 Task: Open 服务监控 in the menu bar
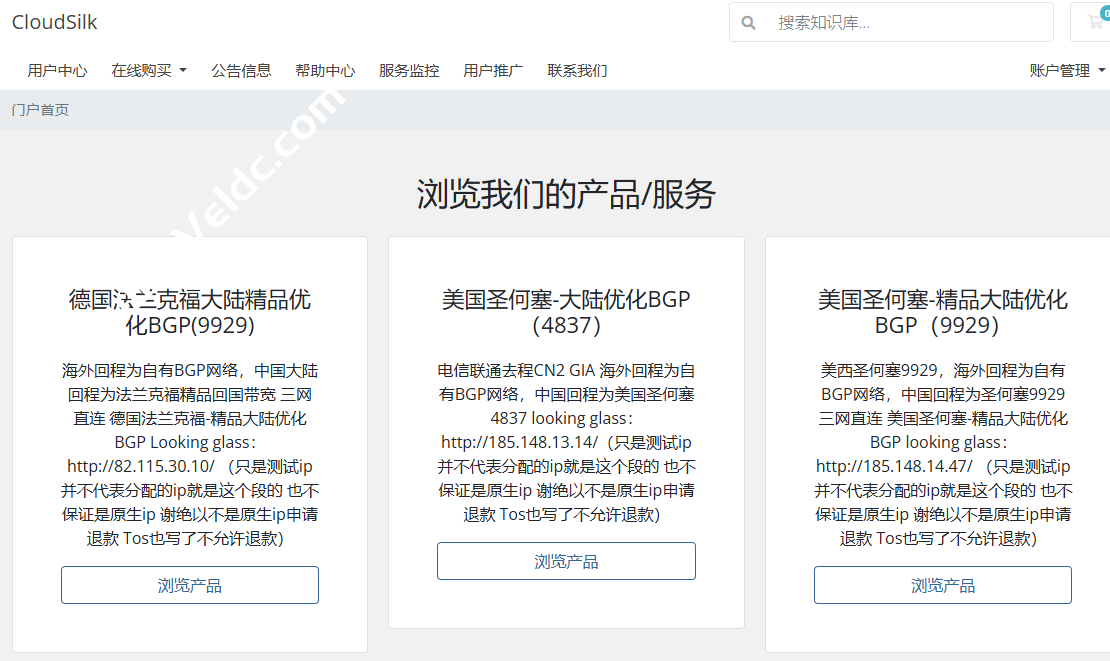pyautogui.click(x=409, y=70)
